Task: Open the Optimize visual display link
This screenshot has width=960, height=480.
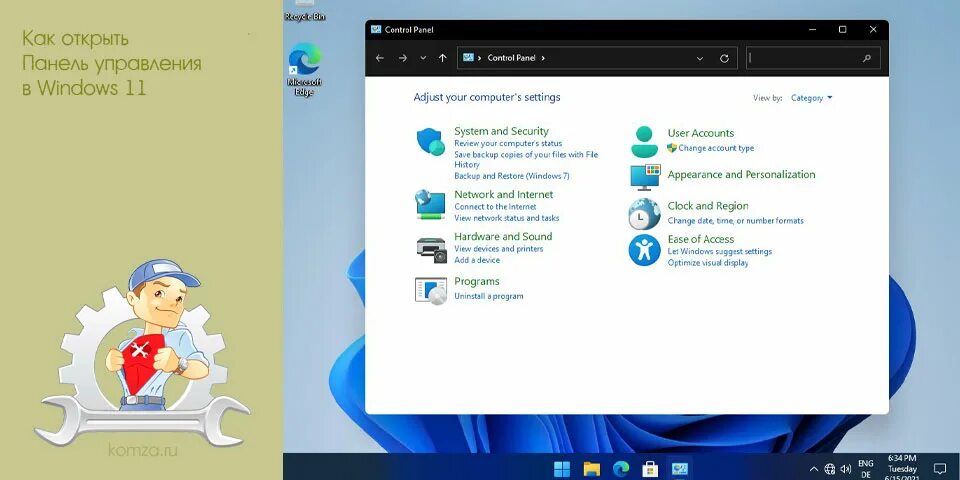Action: [x=708, y=263]
